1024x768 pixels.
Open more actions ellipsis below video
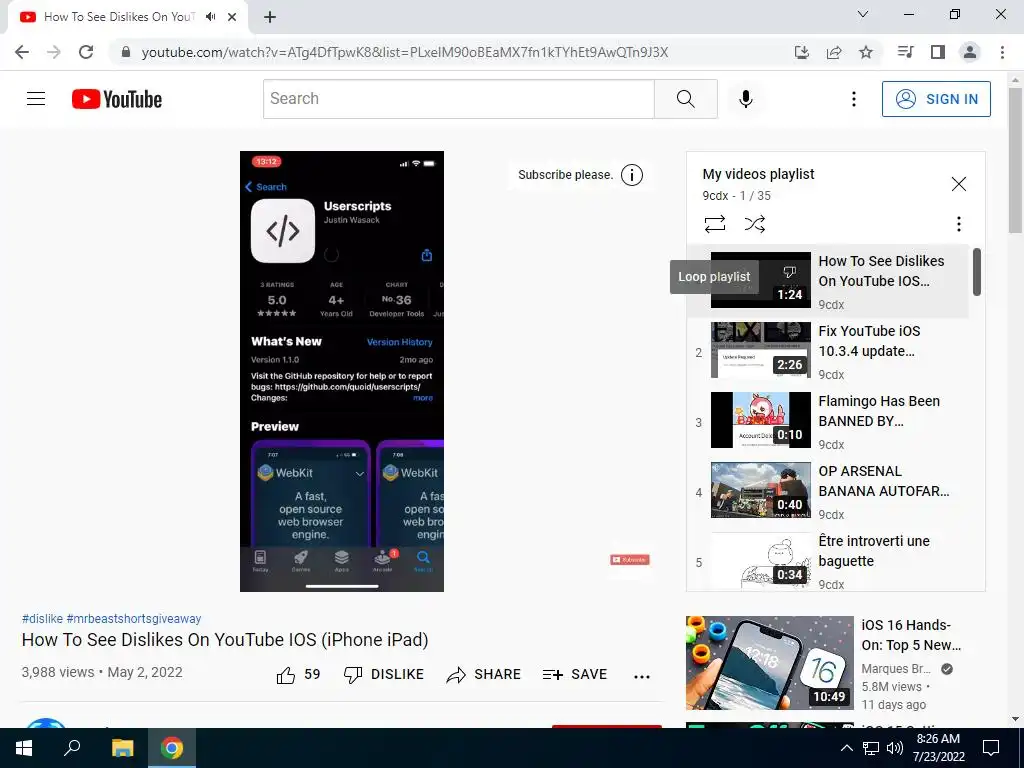642,677
